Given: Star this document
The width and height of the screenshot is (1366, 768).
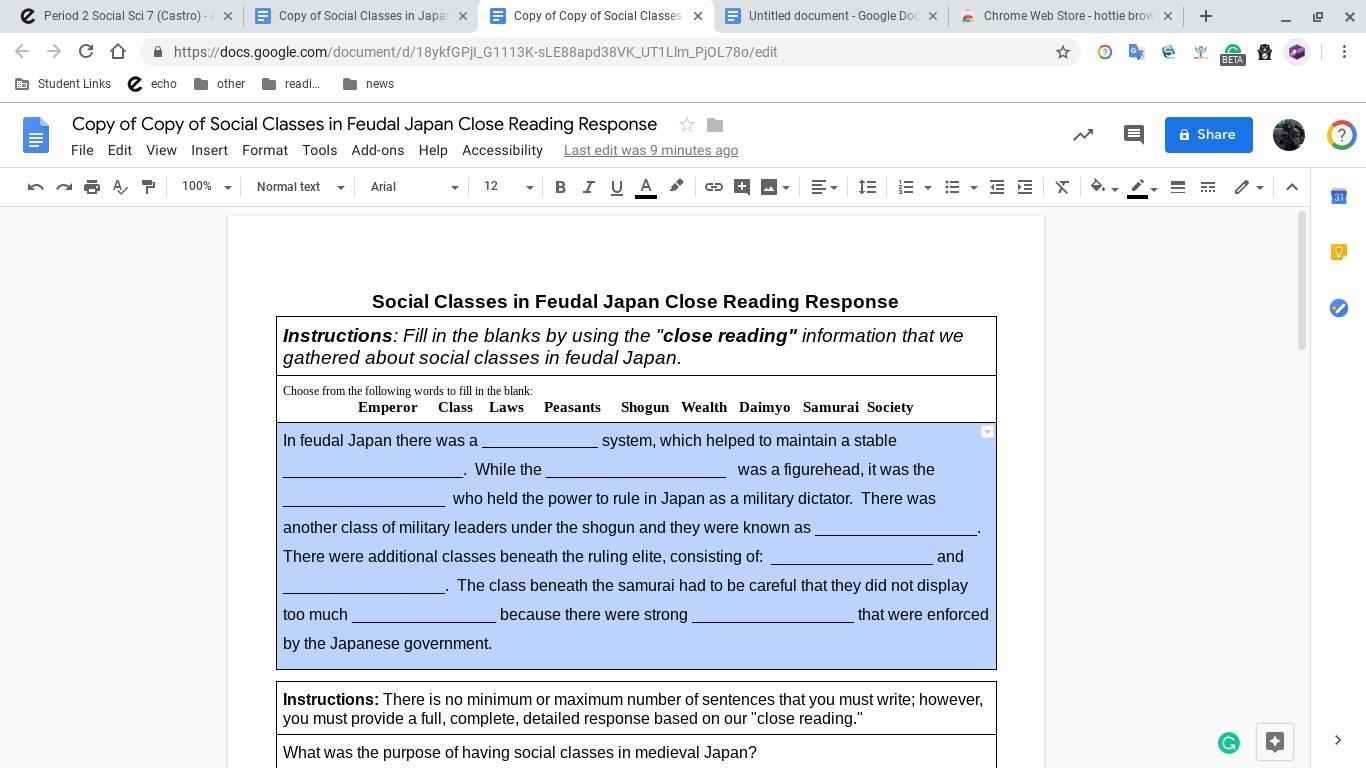Looking at the screenshot, I should [687, 125].
